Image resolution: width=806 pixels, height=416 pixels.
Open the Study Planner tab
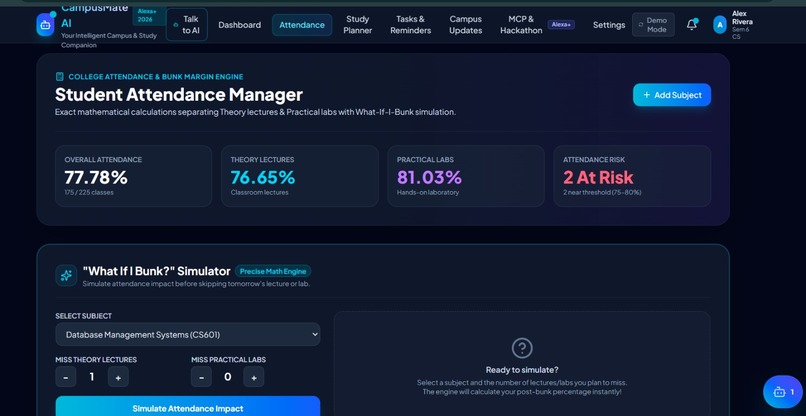click(358, 25)
